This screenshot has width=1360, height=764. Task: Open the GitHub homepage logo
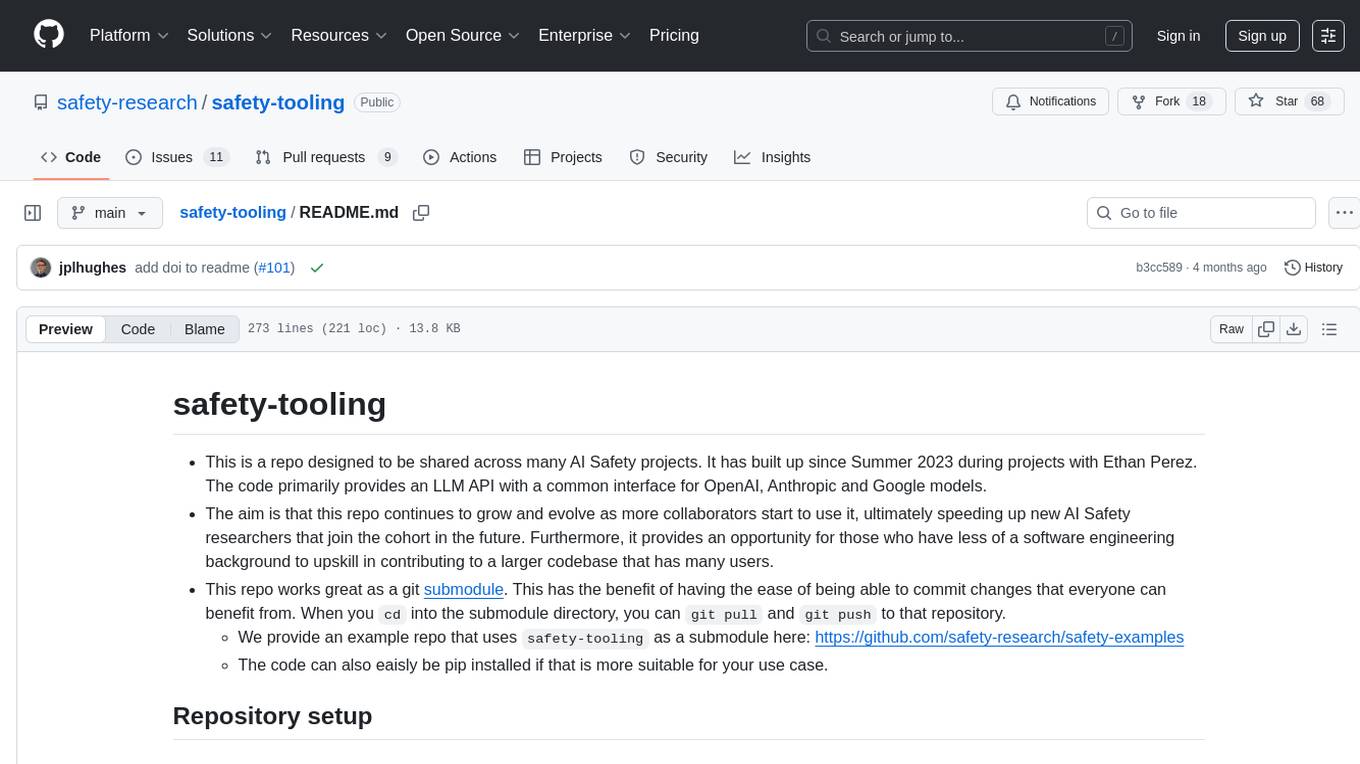(49, 35)
